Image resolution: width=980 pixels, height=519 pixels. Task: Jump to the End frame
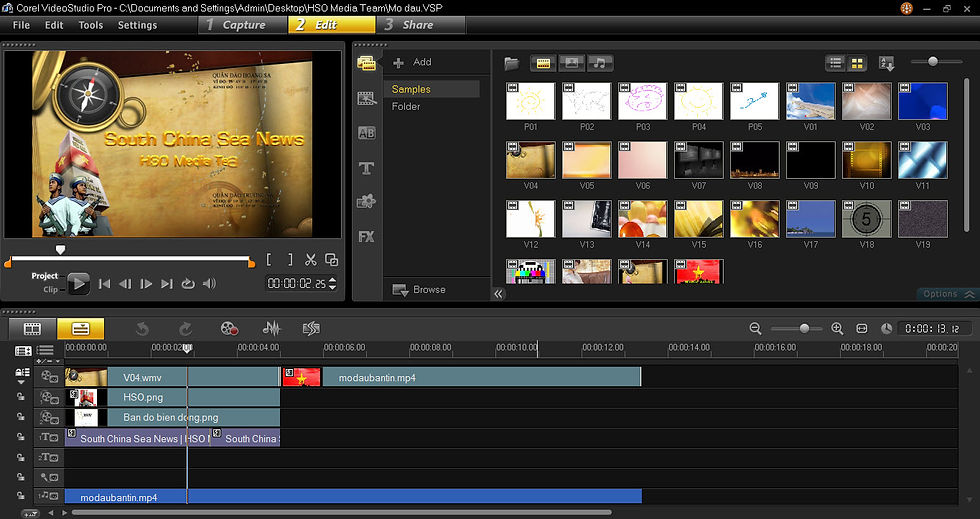(167, 284)
